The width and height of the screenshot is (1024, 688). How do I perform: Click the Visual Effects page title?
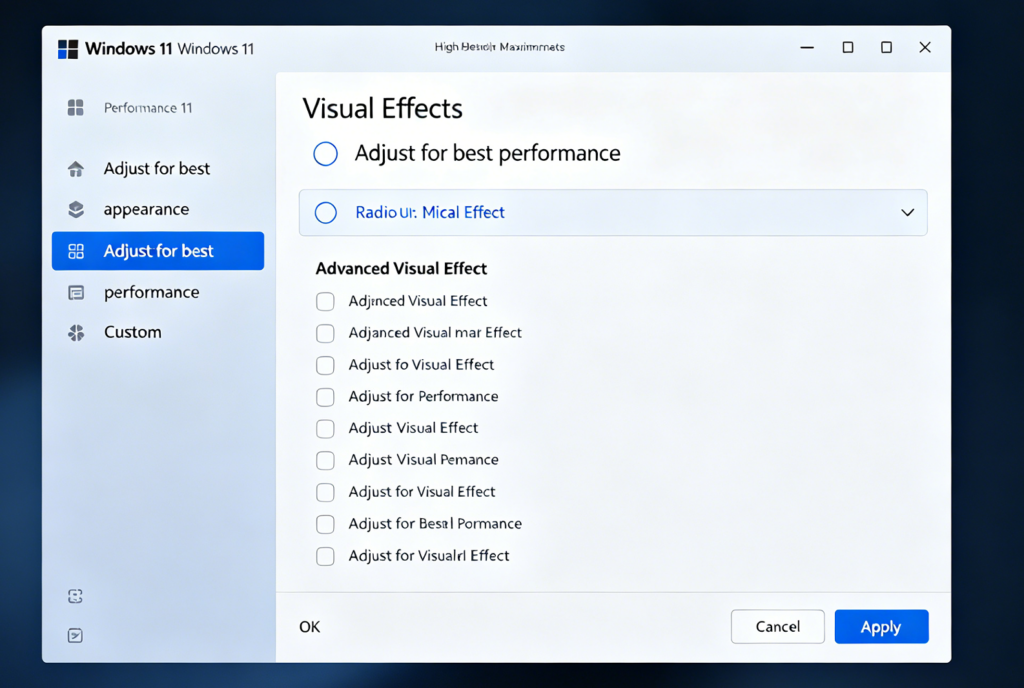383,108
